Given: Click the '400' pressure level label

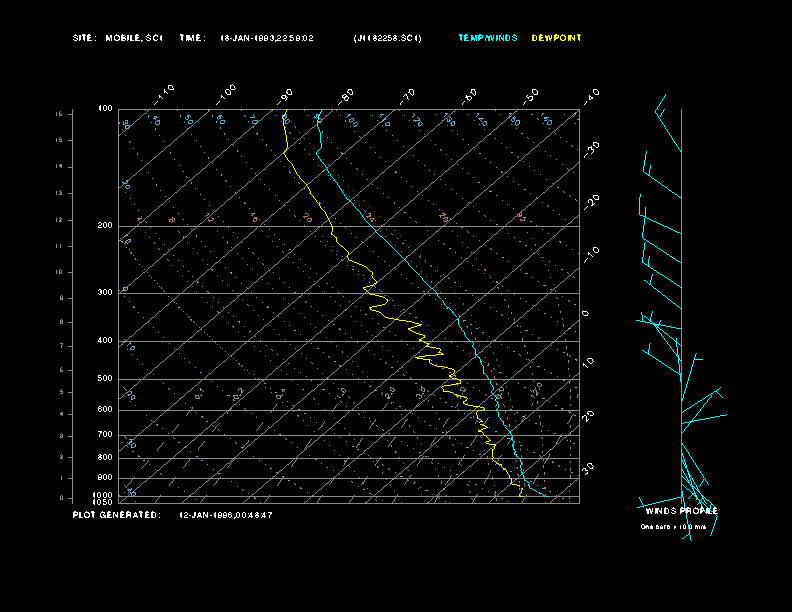Looking at the screenshot, I should coord(105,340).
